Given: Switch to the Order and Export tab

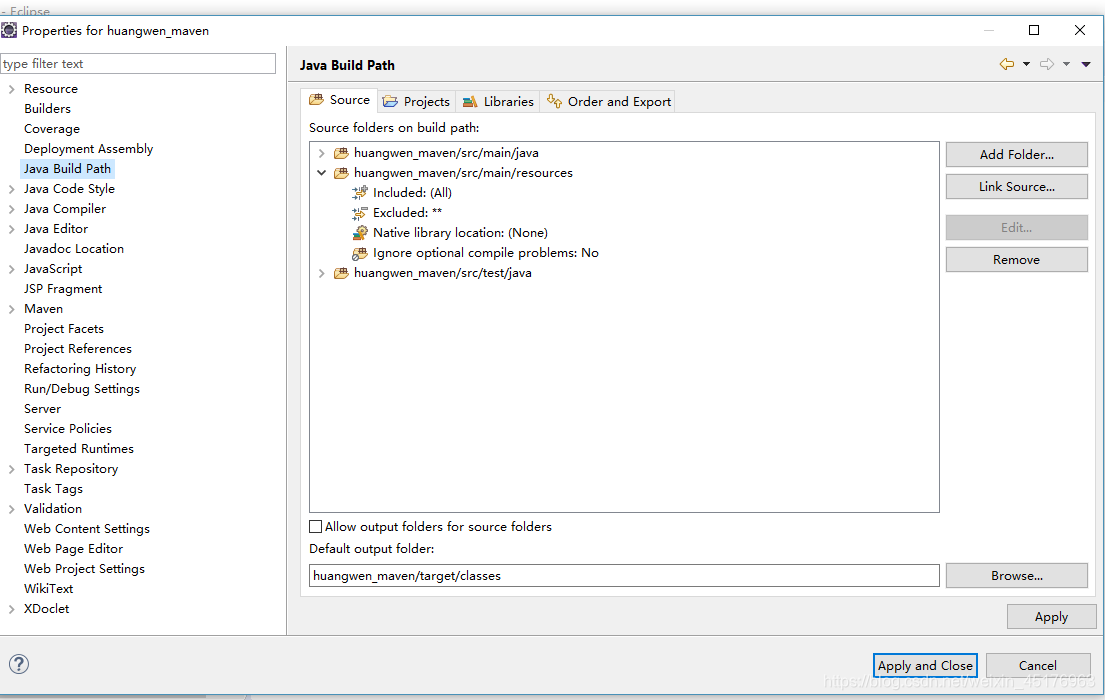Looking at the screenshot, I should [x=609, y=102].
